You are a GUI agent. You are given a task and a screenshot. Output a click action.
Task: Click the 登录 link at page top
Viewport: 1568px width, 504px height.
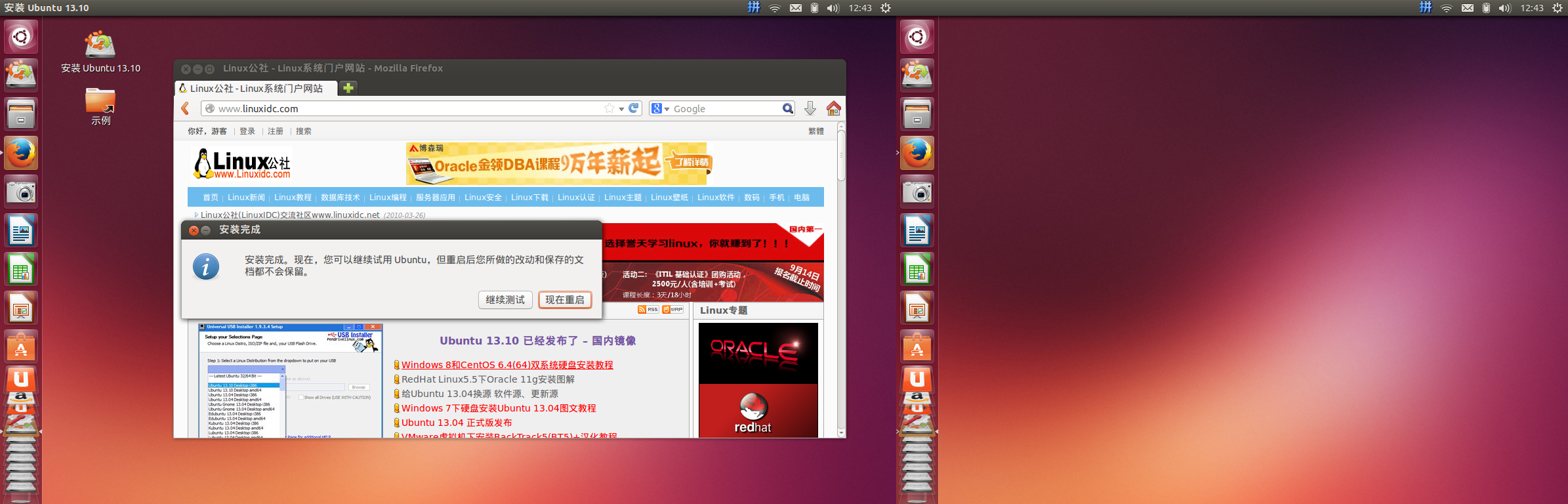tap(247, 131)
